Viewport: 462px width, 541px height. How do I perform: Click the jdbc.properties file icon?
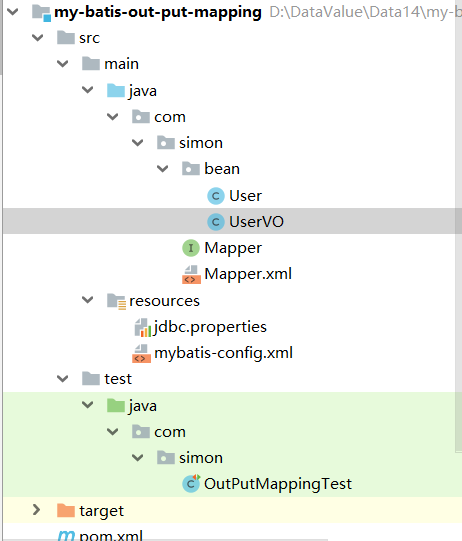(x=142, y=327)
